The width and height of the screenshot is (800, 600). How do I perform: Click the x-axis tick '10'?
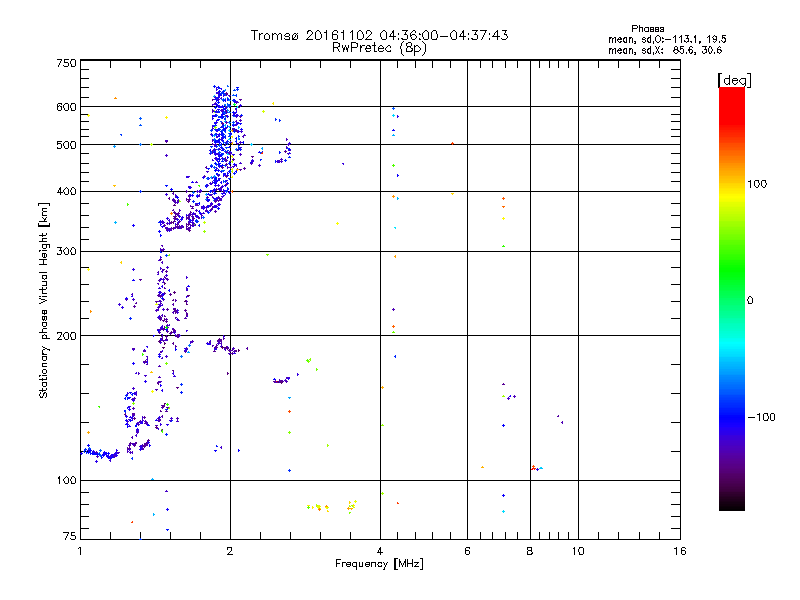578,551
